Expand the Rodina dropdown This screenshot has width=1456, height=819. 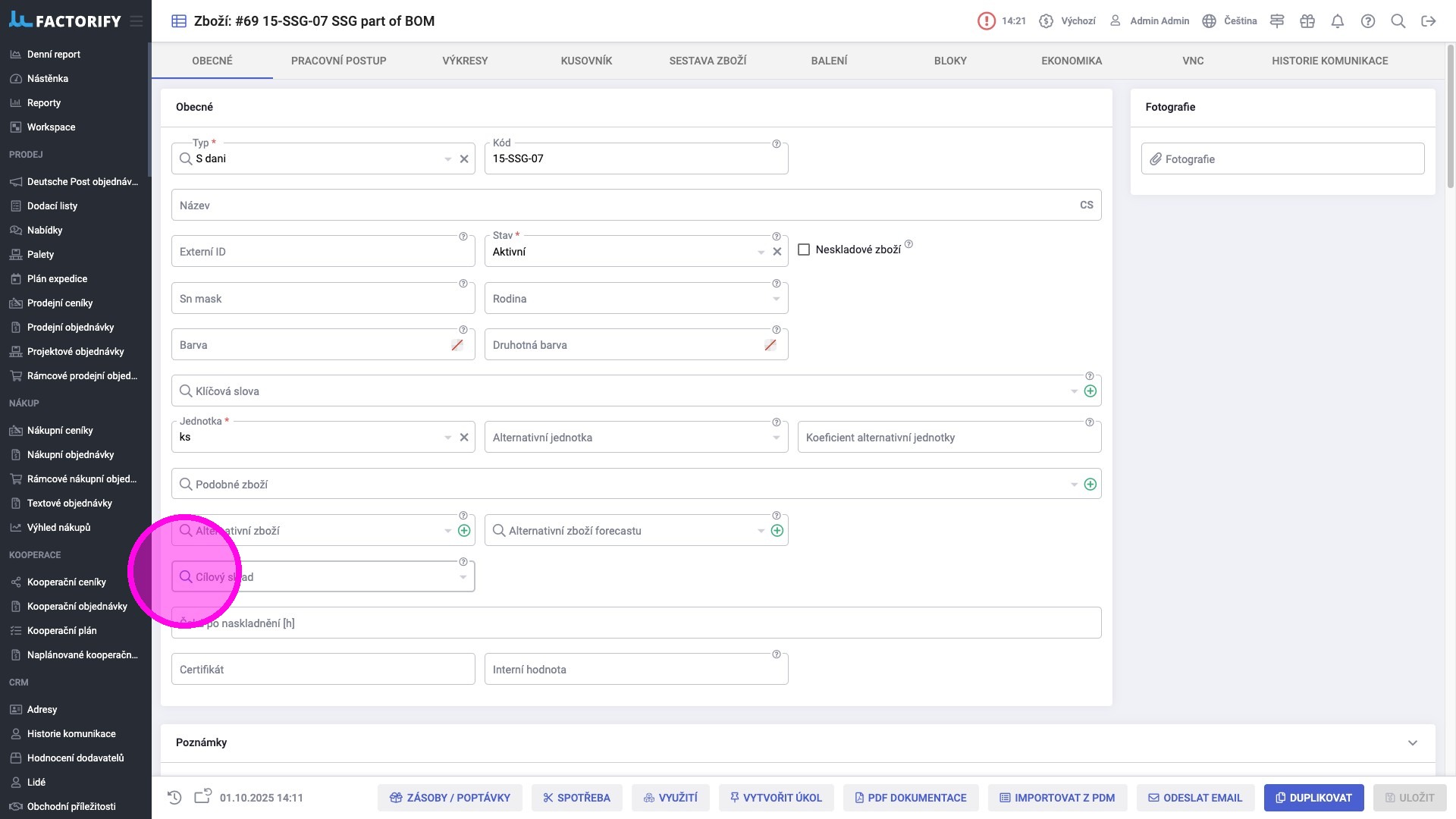click(x=776, y=299)
